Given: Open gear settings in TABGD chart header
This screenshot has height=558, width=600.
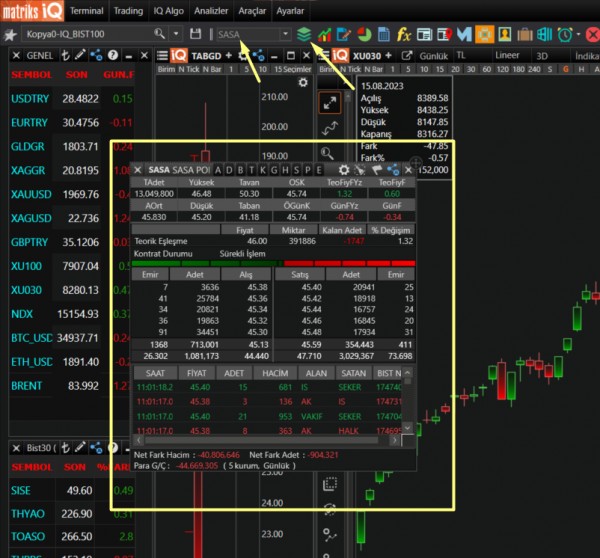Looking at the screenshot, I should click(x=243, y=56).
